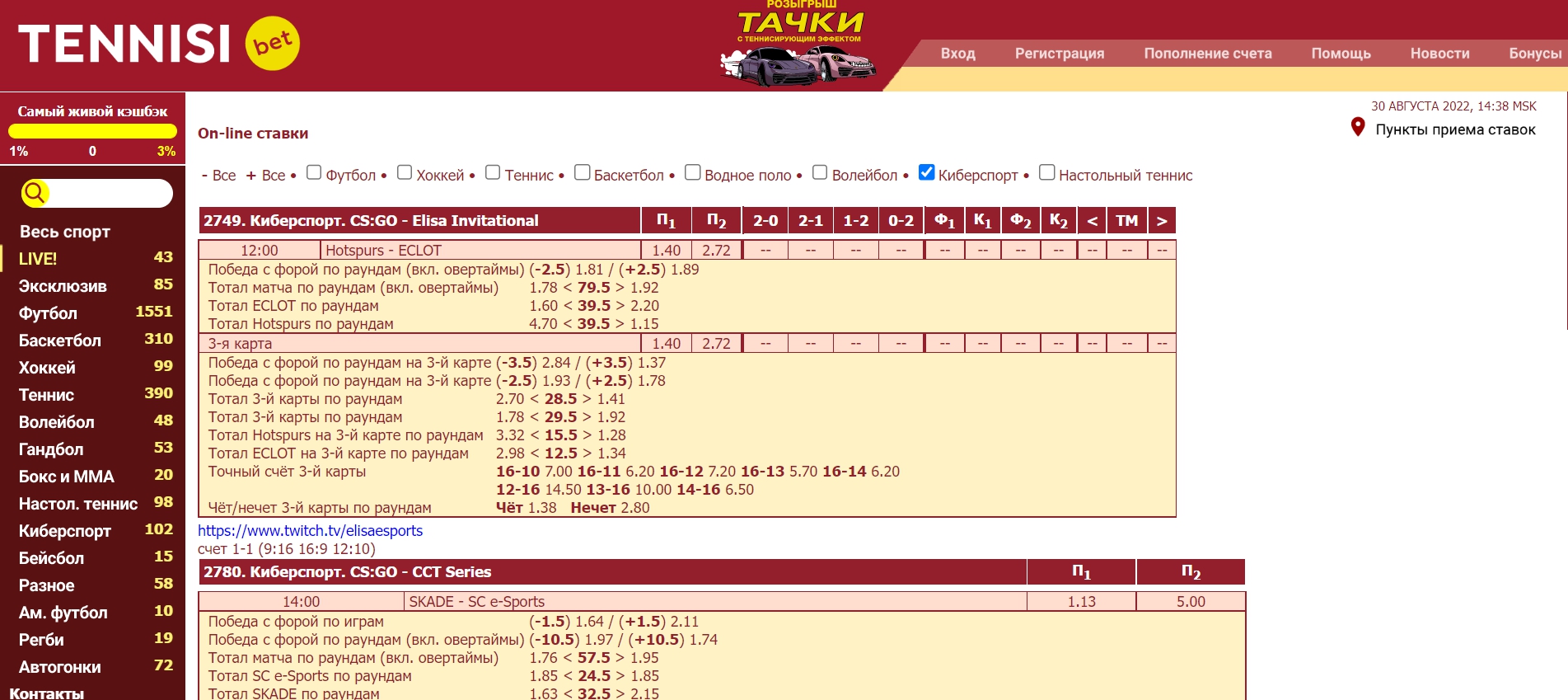Toggle the Хоккей filter checkbox
The height and width of the screenshot is (700, 1568).
[405, 172]
